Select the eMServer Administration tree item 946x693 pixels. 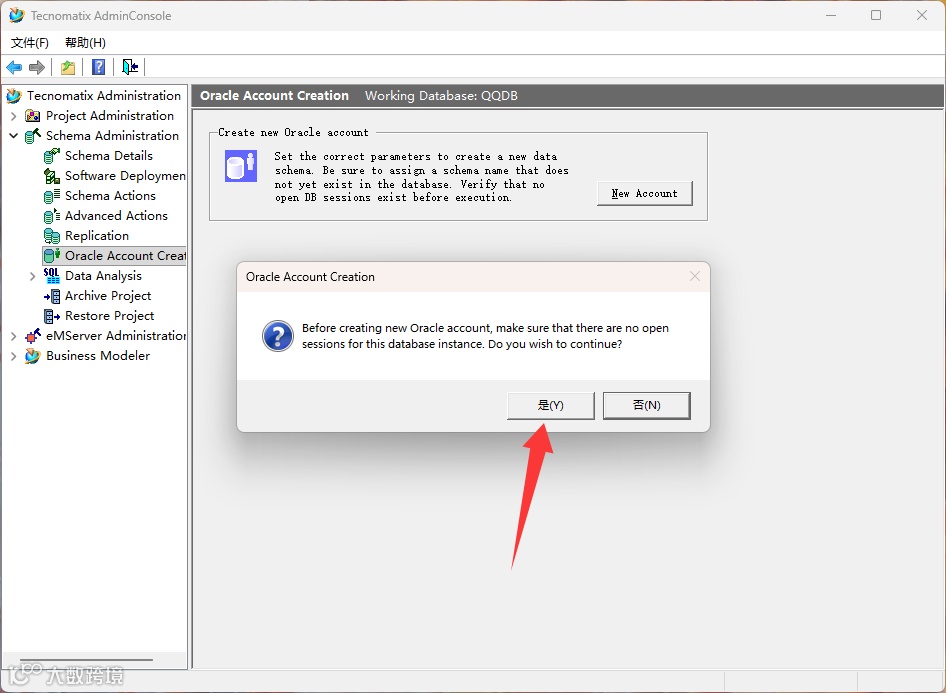click(x=115, y=335)
